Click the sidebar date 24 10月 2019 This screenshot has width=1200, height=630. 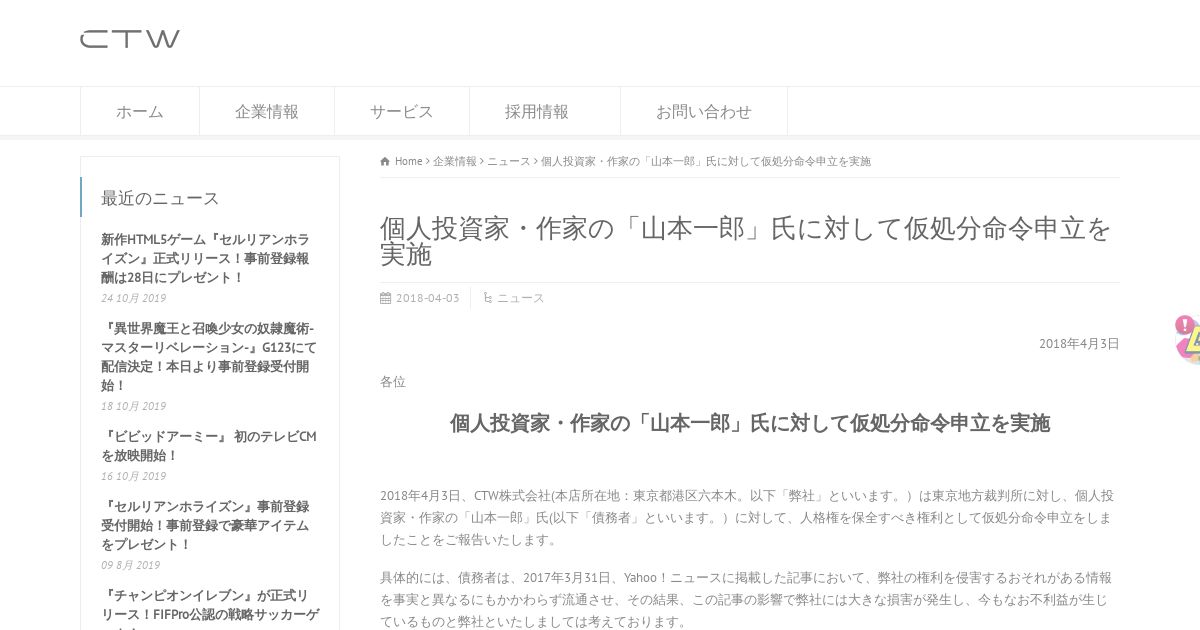click(133, 298)
